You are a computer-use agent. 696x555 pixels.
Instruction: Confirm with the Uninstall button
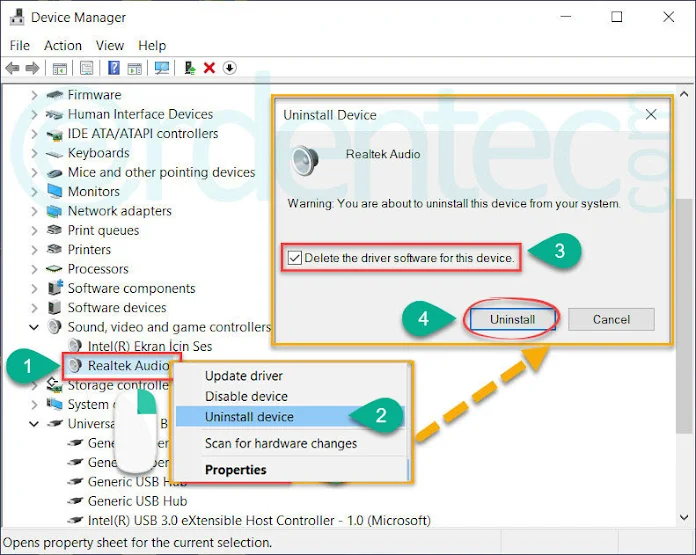[512, 320]
